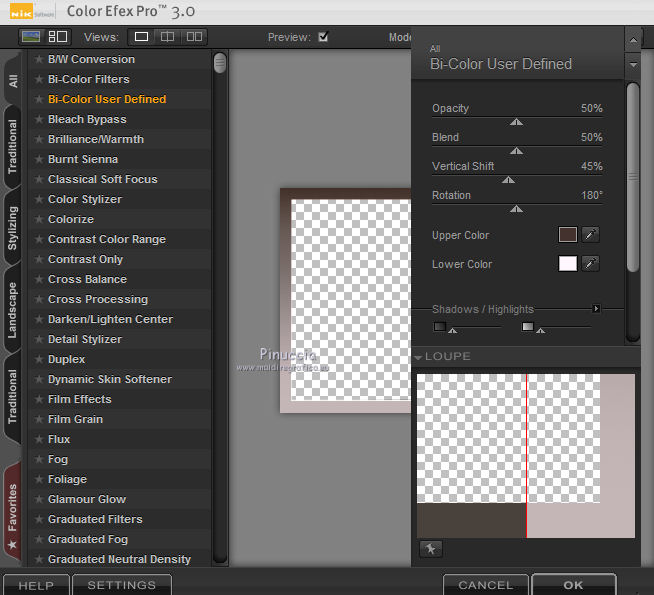Pick Upper Color with eyedropper

[x=590, y=235]
